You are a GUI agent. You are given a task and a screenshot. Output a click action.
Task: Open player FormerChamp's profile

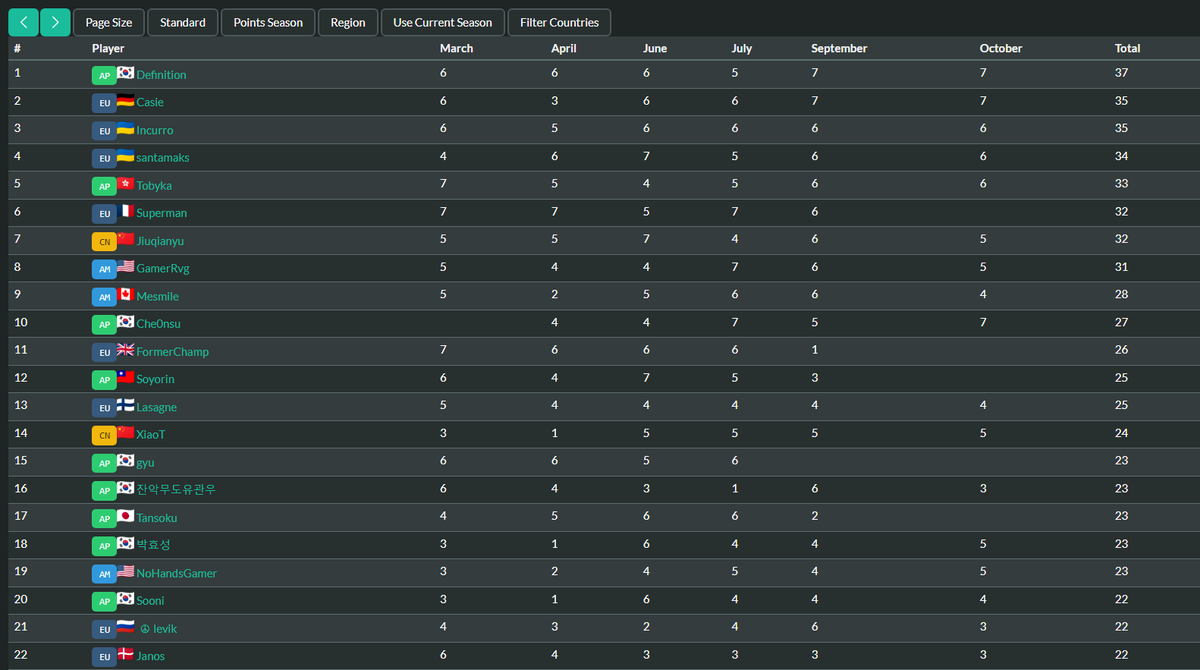173,352
